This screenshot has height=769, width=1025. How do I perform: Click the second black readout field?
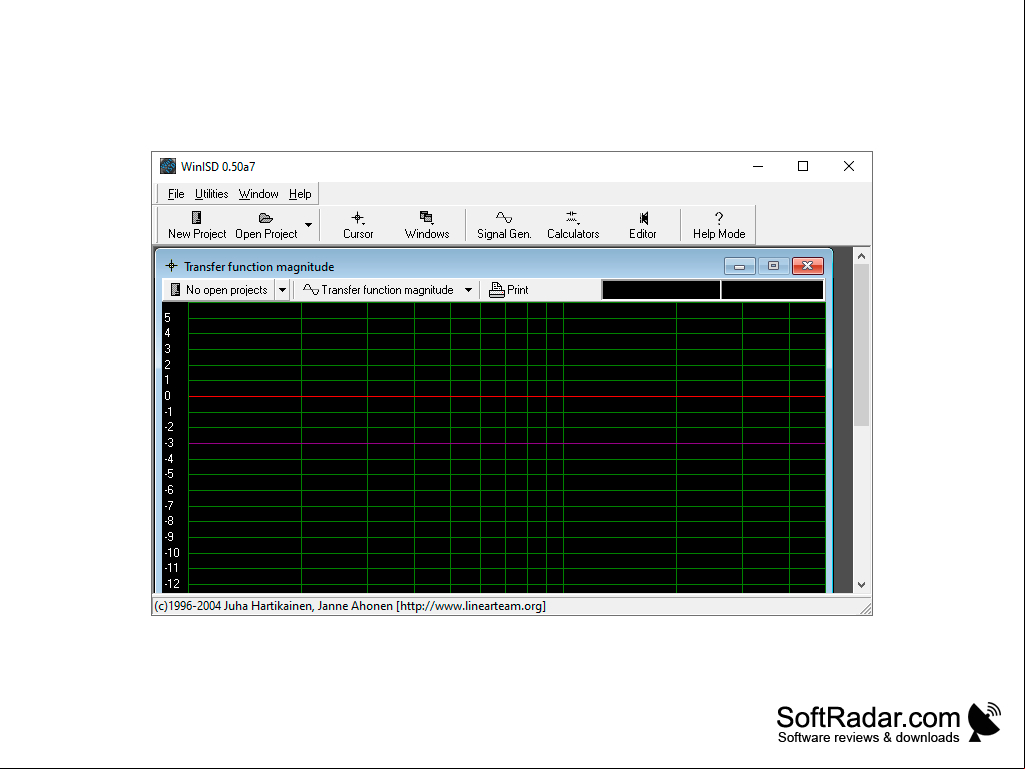coord(772,290)
